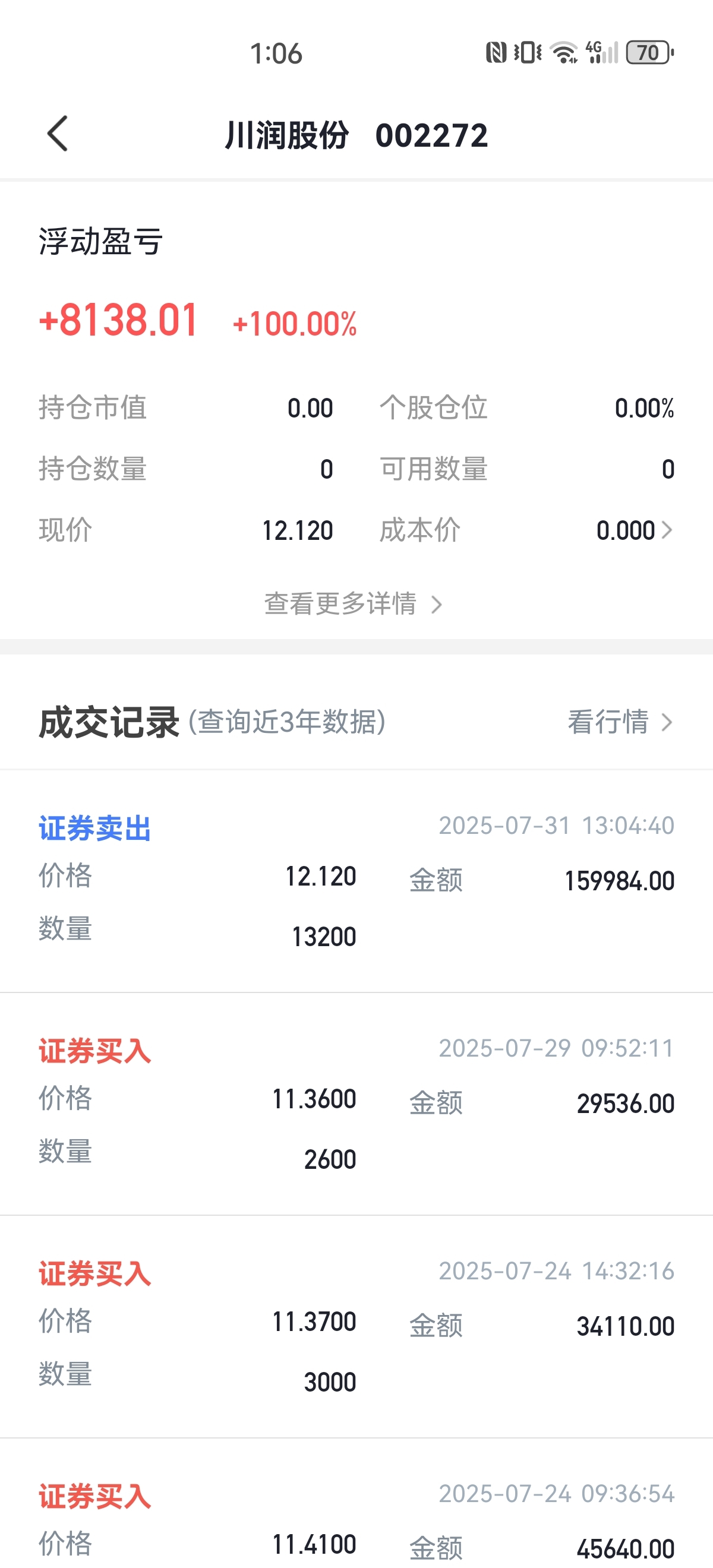Tap the vibrate mode status icon

coord(527,52)
